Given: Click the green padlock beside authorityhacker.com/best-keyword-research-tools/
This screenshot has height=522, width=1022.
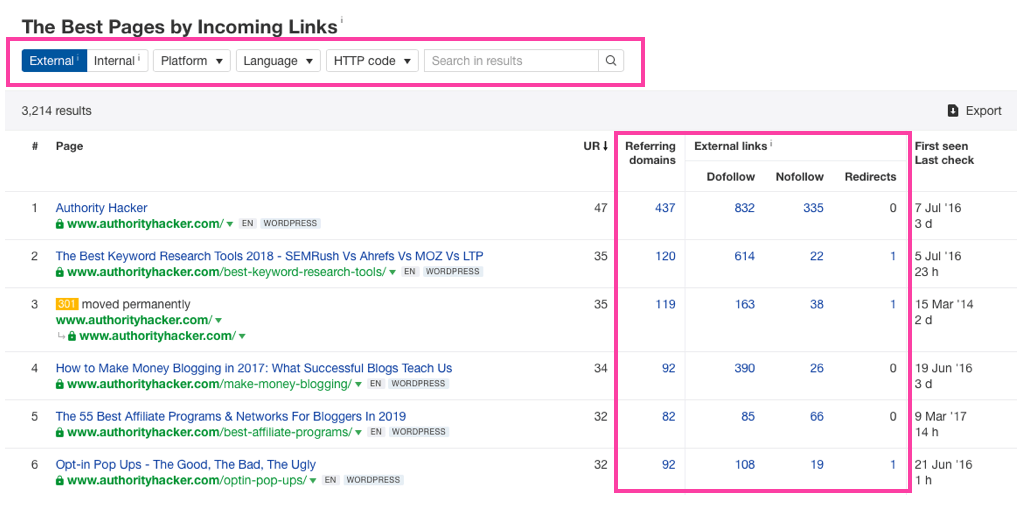Looking at the screenshot, I should click(x=60, y=272).
